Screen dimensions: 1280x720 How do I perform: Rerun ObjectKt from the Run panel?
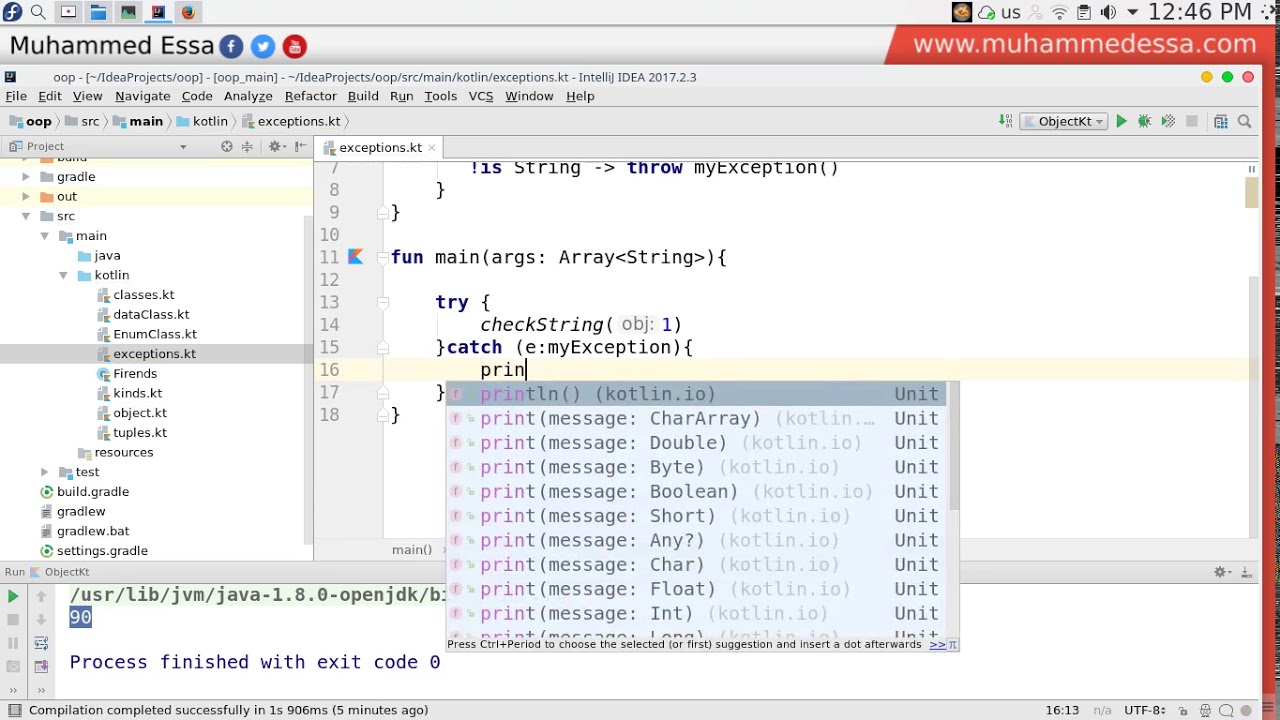(x=13, y=596)
